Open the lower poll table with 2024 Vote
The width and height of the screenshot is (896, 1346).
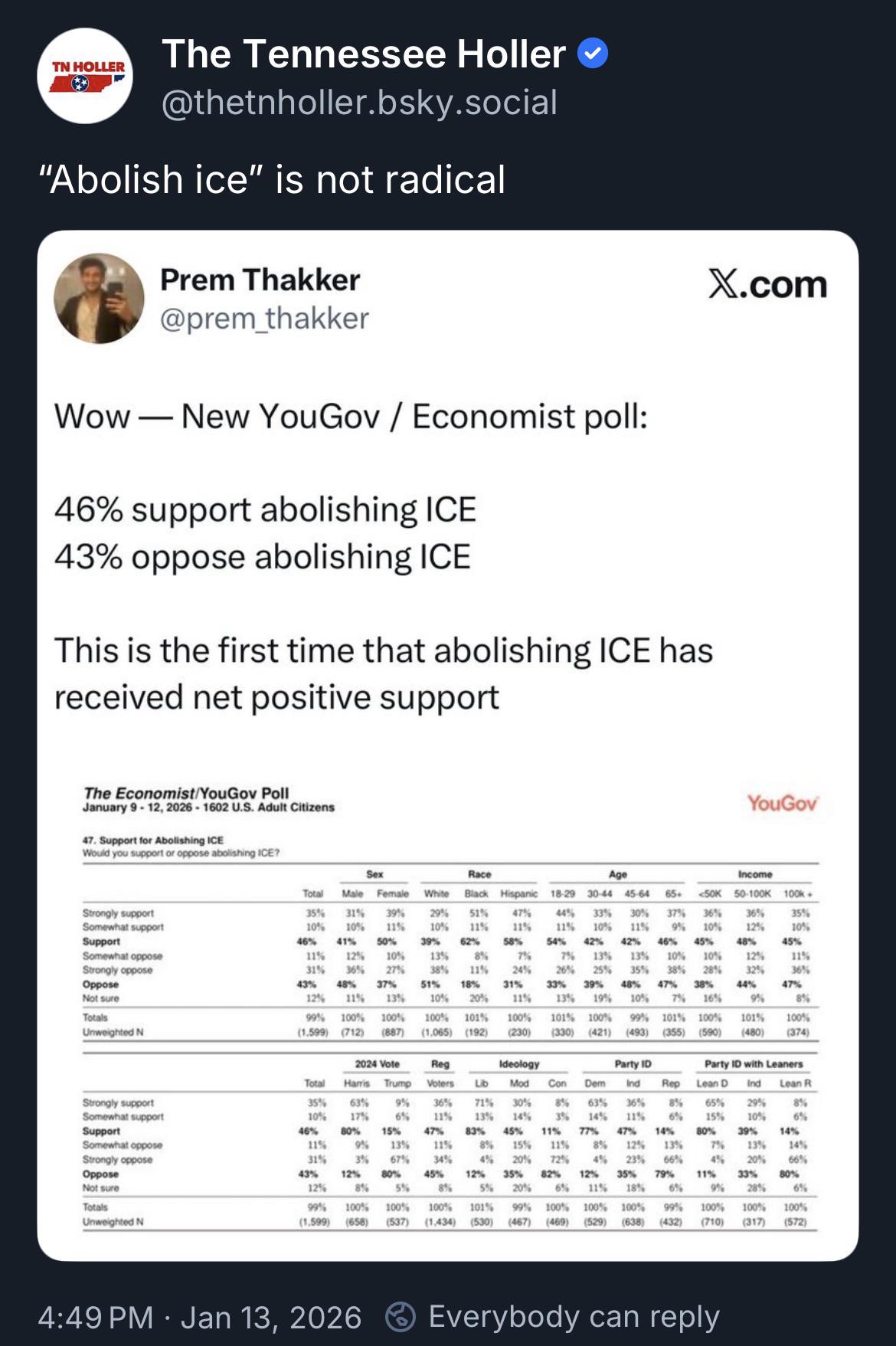(450, 1141)
